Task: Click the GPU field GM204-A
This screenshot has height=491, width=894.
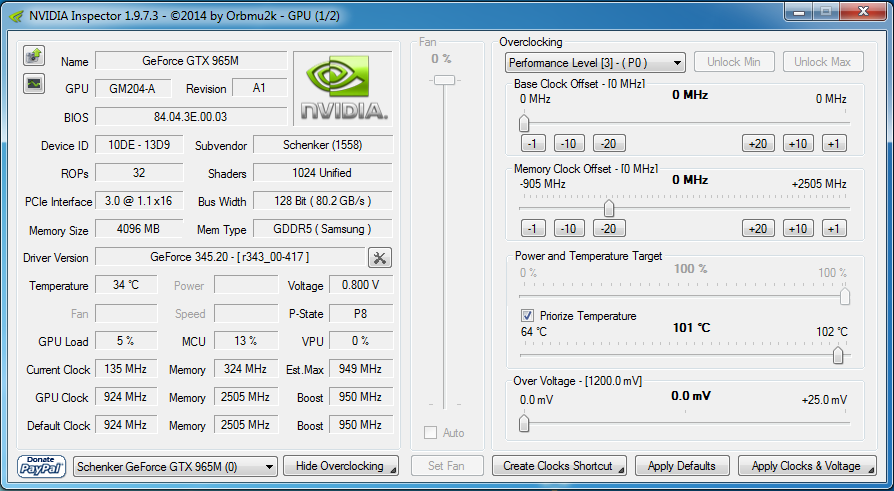Action: (x=132, y=88)
